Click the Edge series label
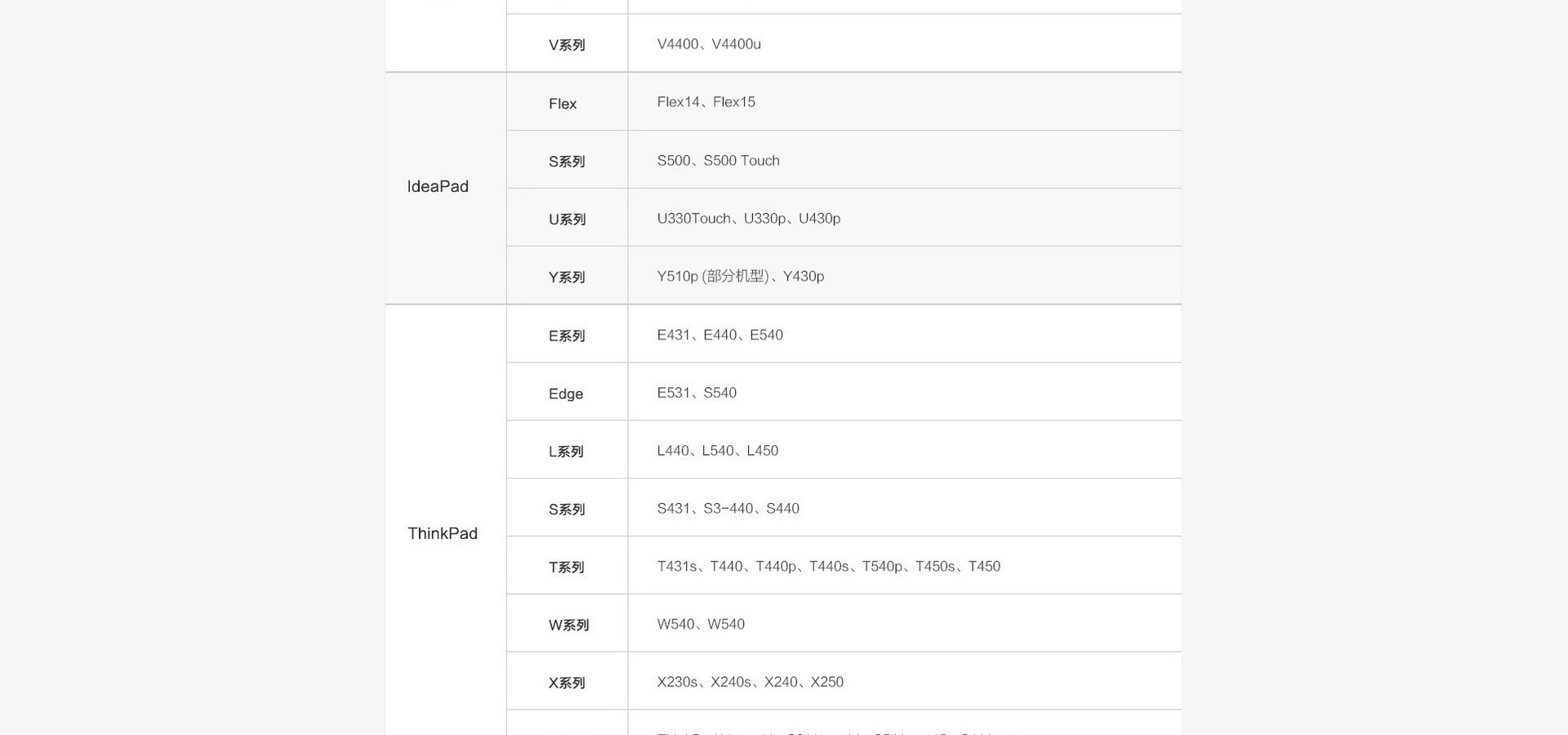This screenshot has height=735, width=1568. tap(566, 394)
